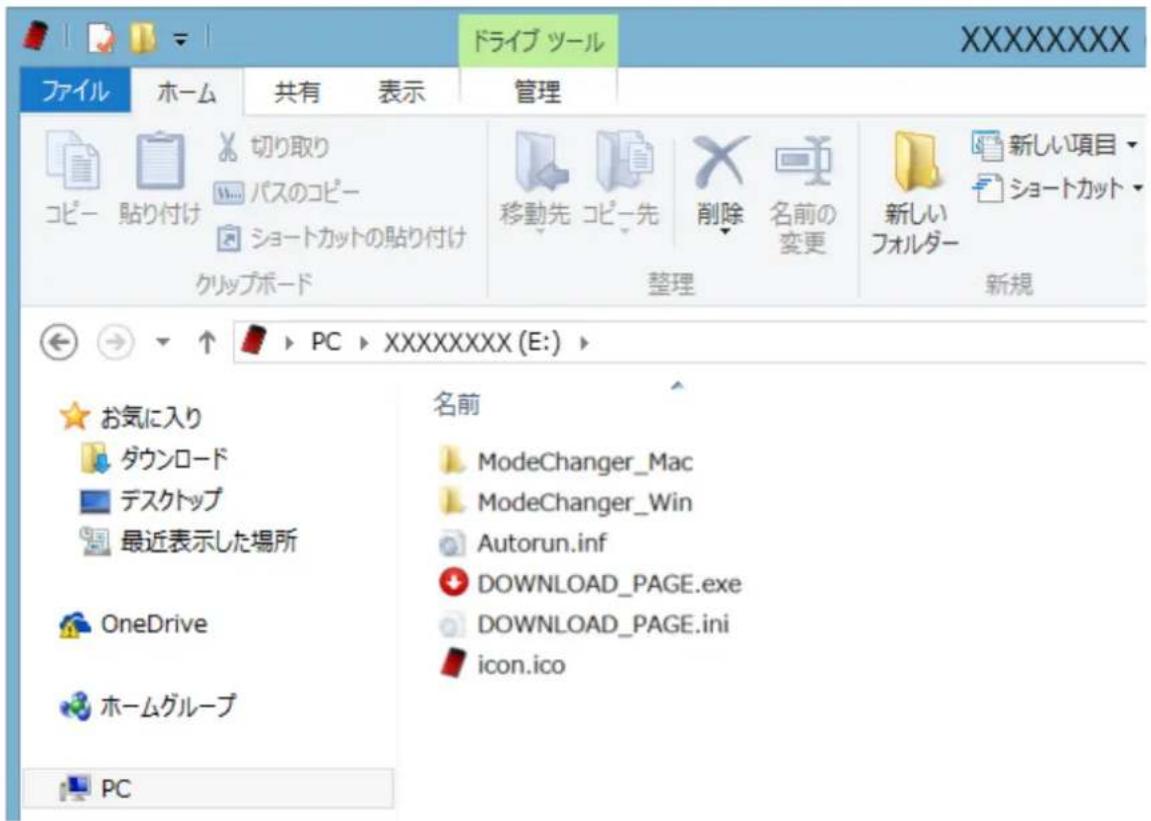Click the red drive icon in the address bar
Screen dimensions: 1151x821
[x=254, y=341]
